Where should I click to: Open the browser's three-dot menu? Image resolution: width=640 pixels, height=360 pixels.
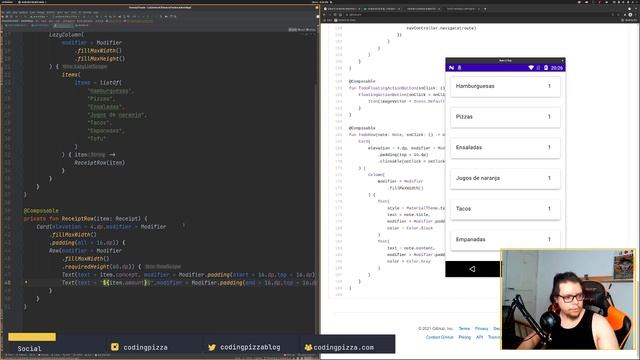[636, 15]
